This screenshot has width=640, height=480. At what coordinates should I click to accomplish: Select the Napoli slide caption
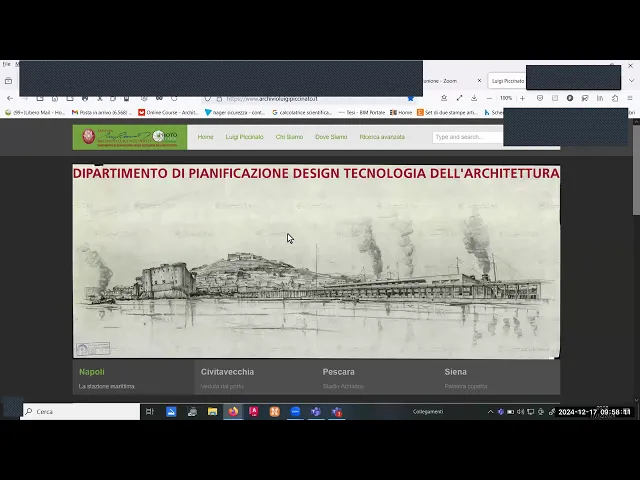coord(133,378)
